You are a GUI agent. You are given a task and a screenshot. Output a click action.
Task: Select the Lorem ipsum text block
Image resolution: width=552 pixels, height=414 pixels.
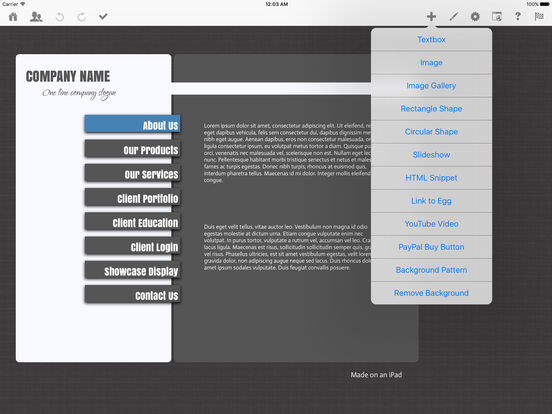pyautogui.click(x=287, y=153)
